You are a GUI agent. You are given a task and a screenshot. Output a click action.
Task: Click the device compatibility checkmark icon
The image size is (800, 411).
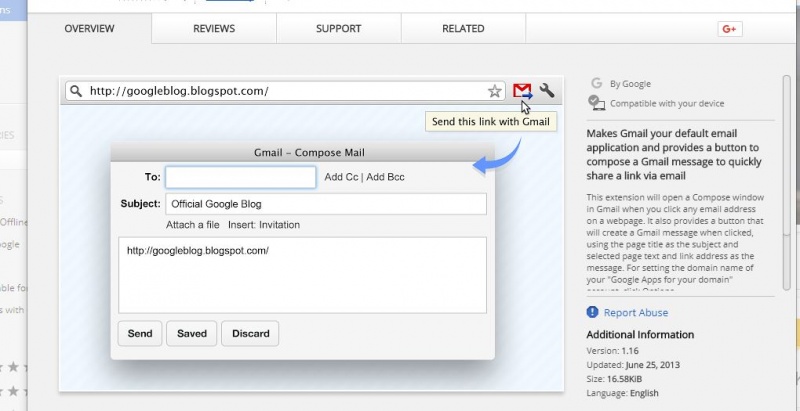tap(596, 102)
